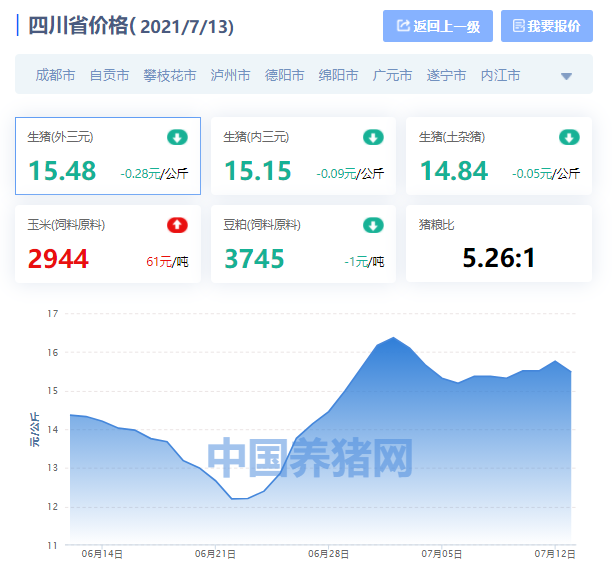Click the 06月28日 axis label
This screenshot has width=612, height=571.
point(328,554)
